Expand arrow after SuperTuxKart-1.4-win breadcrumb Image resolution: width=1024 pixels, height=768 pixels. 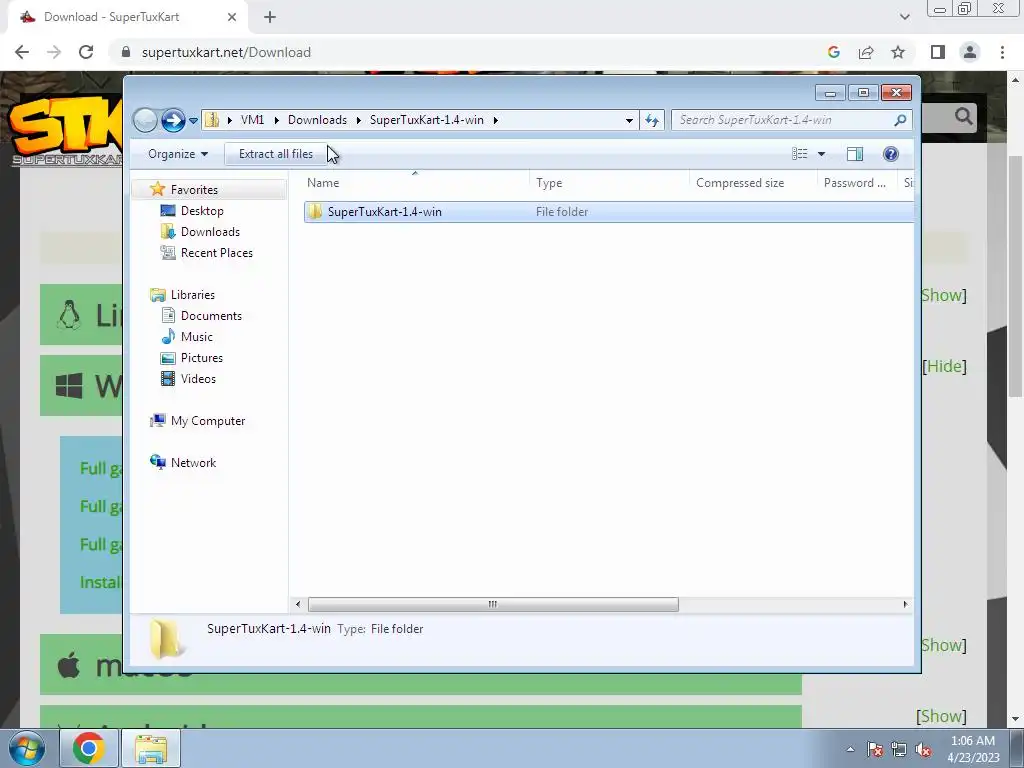tap(496, 120)
